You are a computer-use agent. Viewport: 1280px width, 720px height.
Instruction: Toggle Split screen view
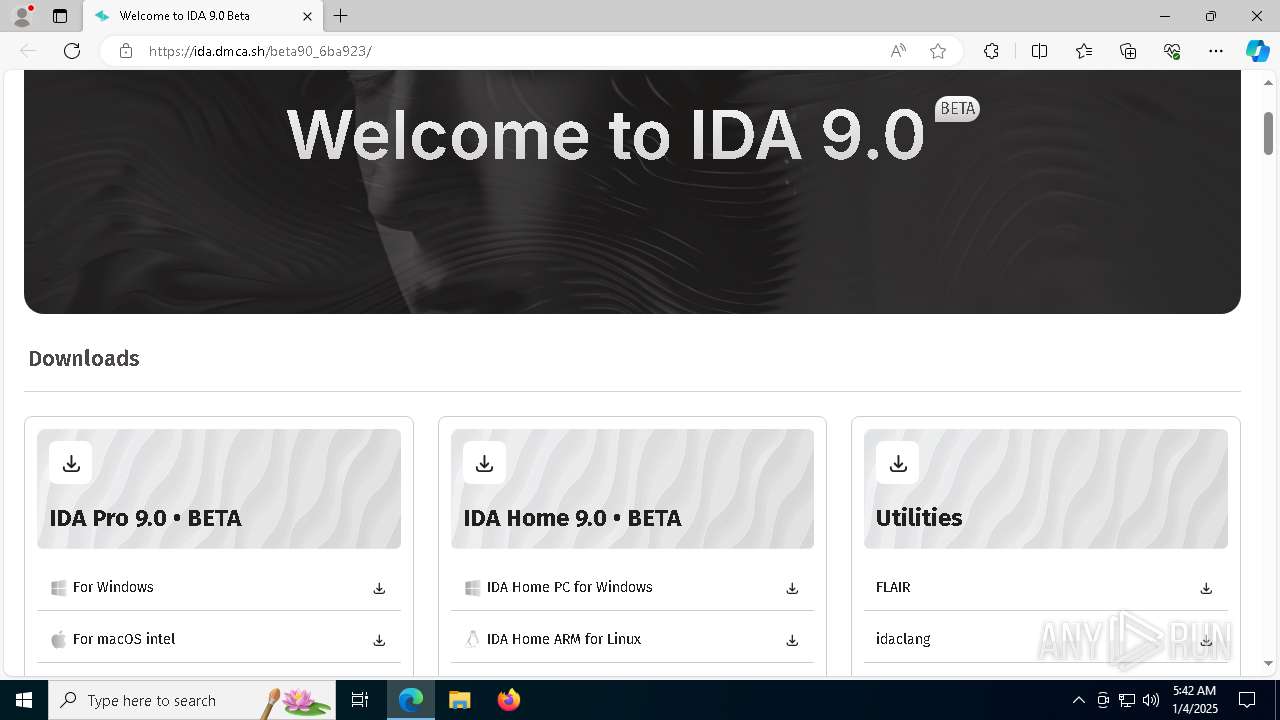point(1039,51)
